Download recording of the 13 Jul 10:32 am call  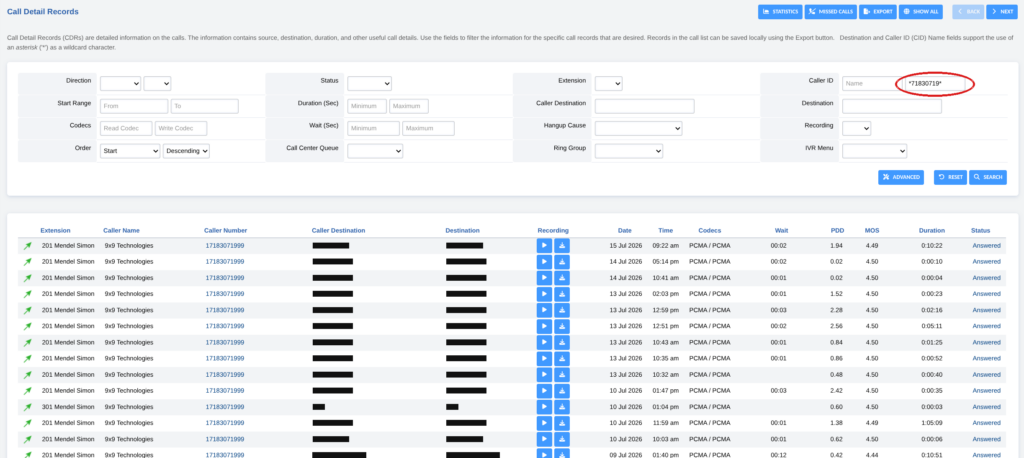[562, 374]
